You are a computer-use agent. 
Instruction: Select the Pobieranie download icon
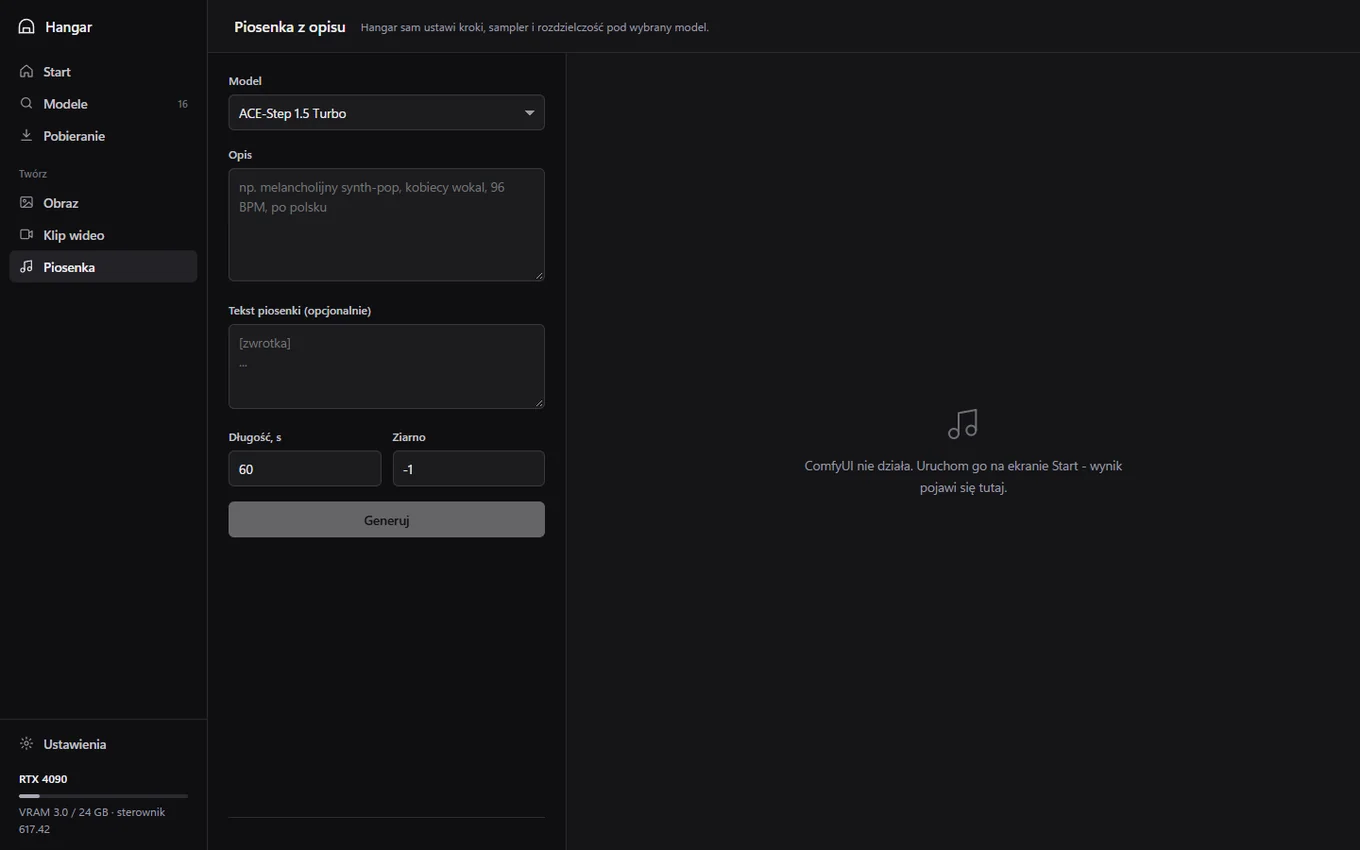[x=27, y=136]
